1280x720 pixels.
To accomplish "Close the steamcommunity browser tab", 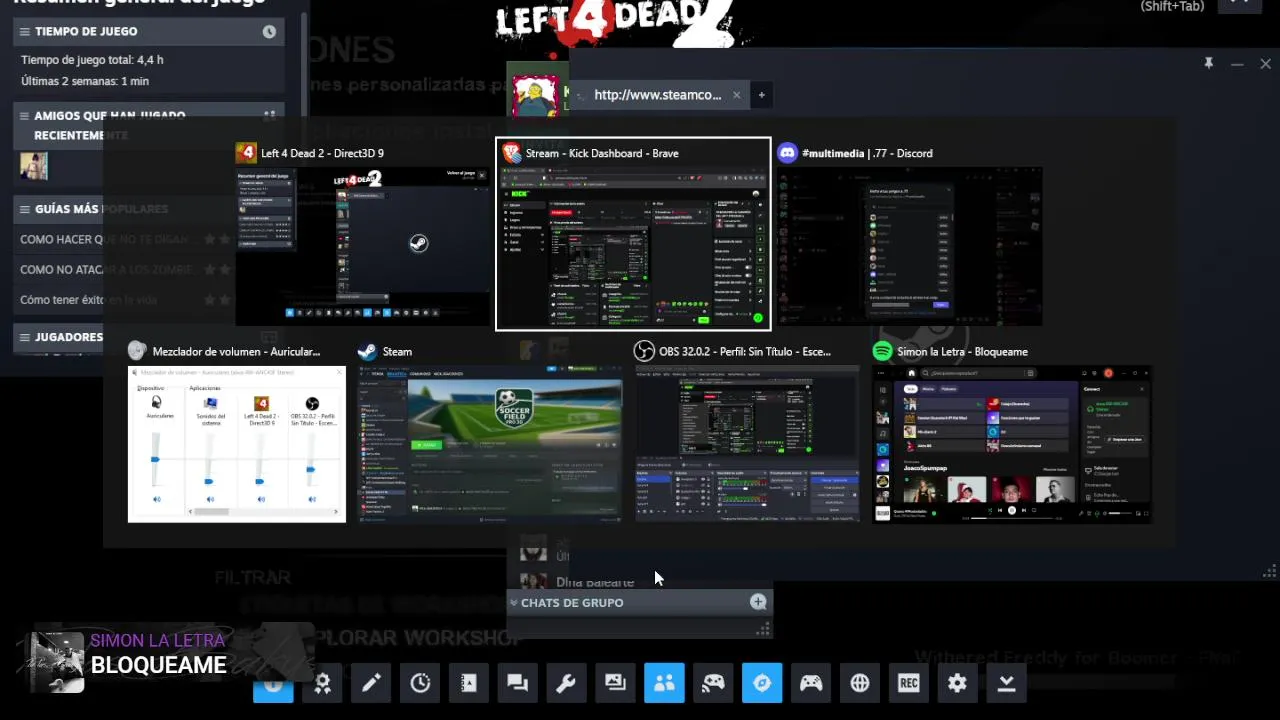I will [736, 95].
